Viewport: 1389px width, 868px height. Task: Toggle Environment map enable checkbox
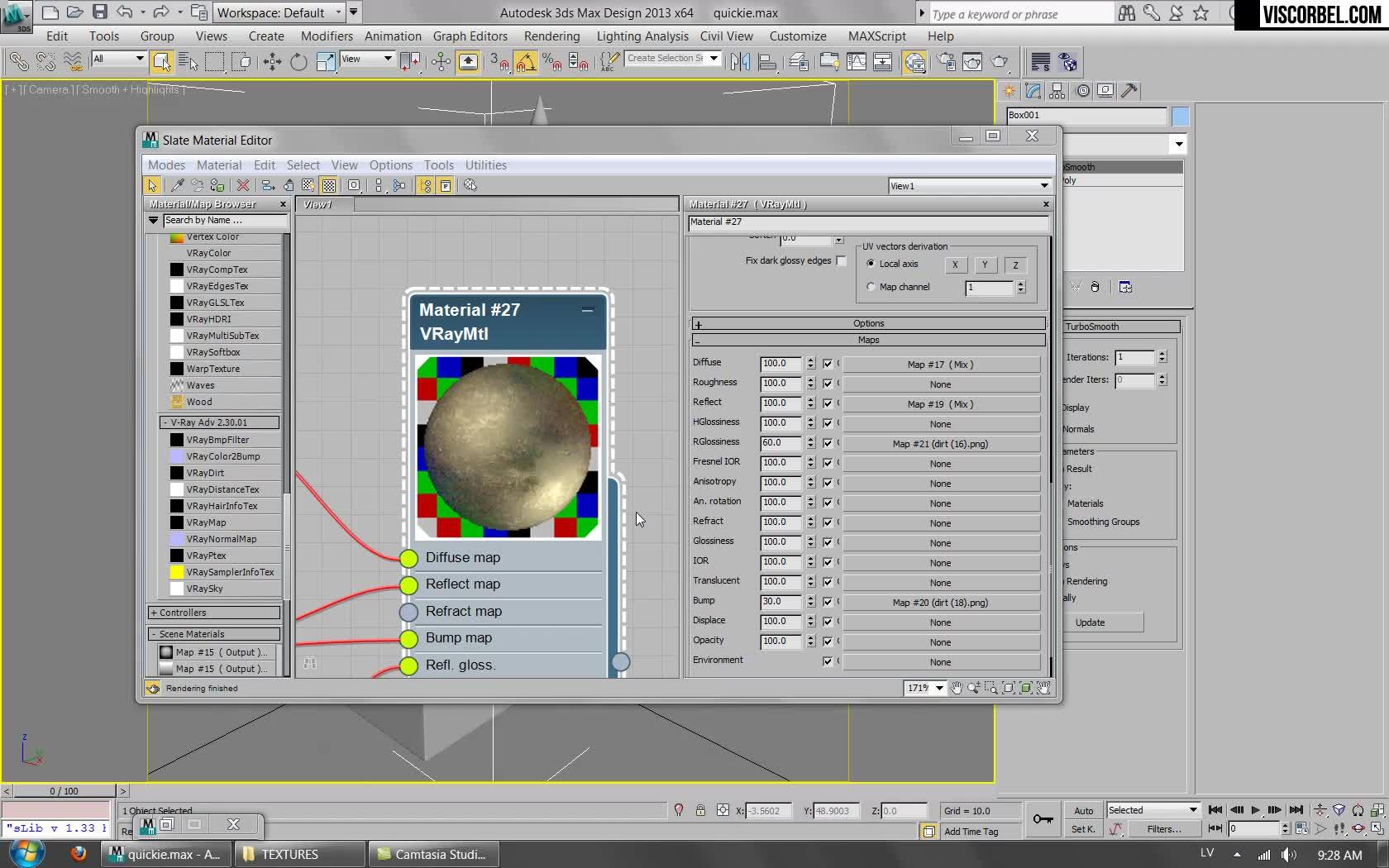point(827,661)
